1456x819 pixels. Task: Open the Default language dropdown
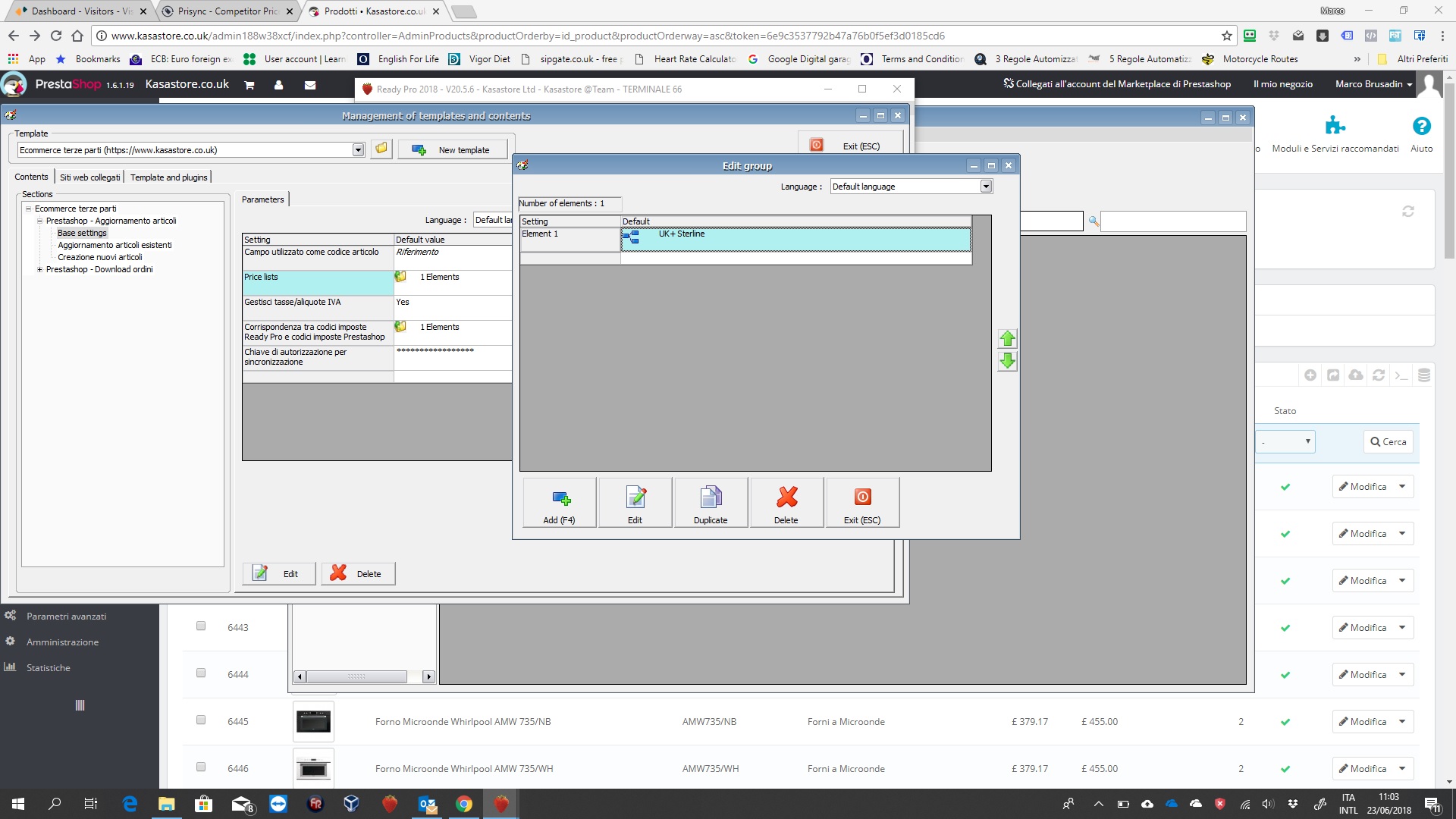point(986,187)
